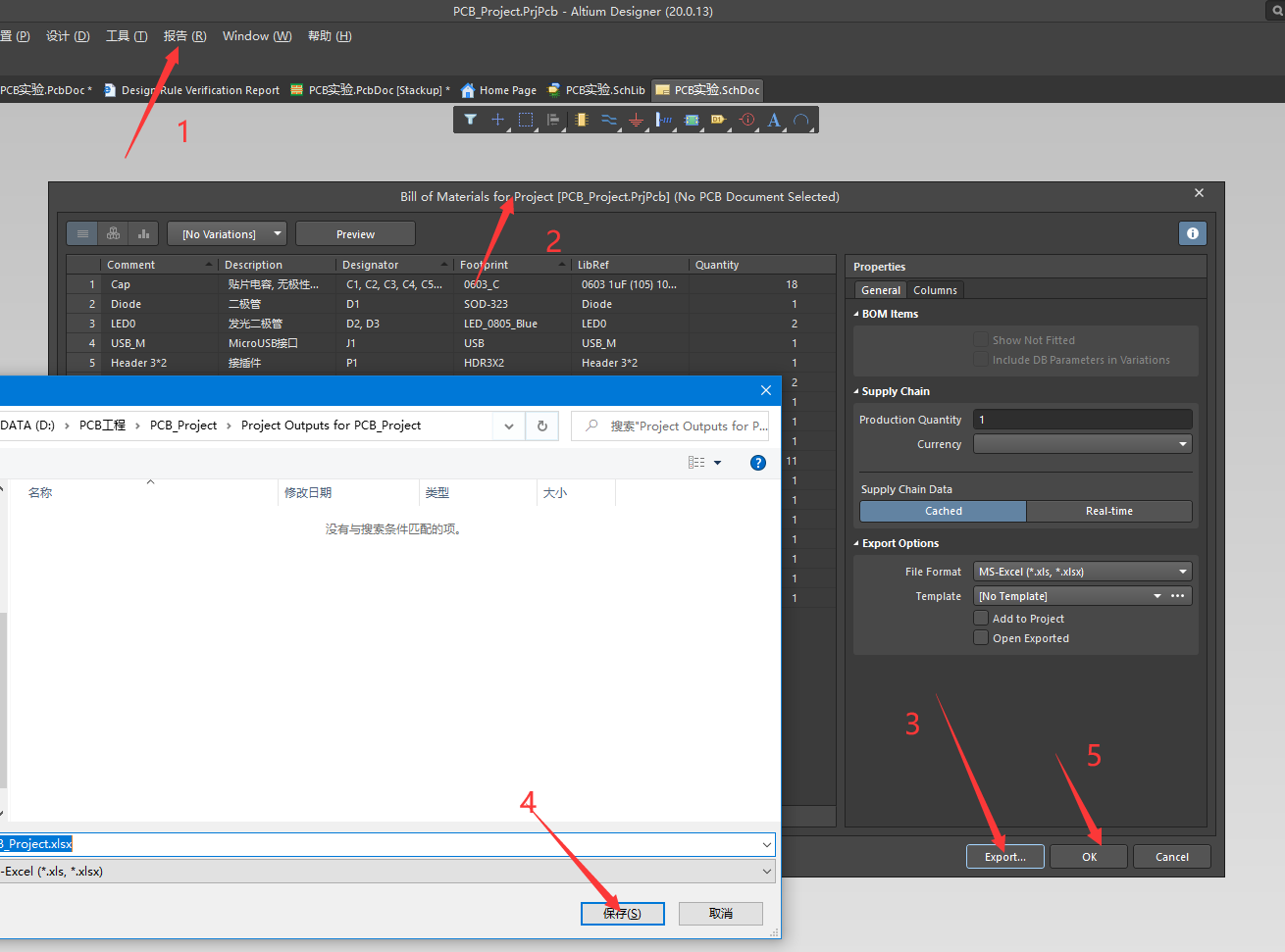This screenshot has width=1285, height=952.
Task: Expand the address bar path history dropdown
Action: (508, 426)
